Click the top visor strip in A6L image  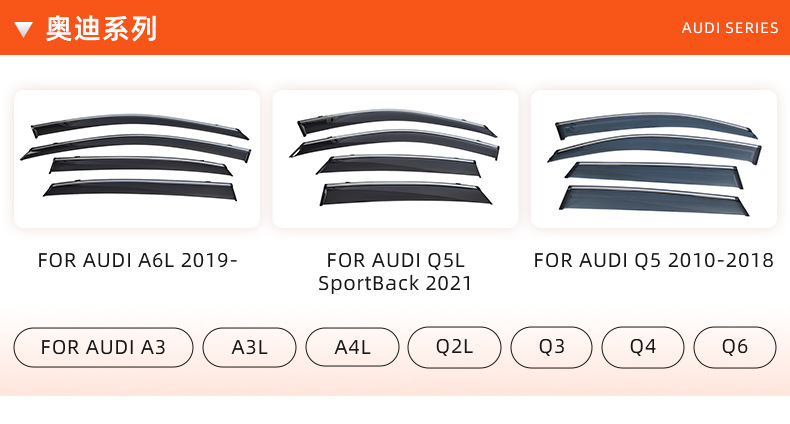[x=140, y=124]
